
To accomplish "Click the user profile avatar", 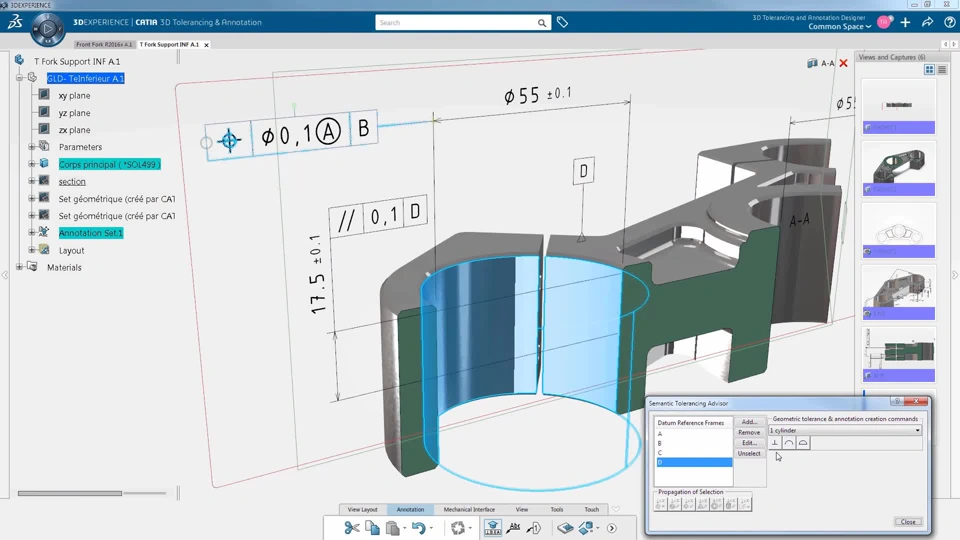I will 883,23.
